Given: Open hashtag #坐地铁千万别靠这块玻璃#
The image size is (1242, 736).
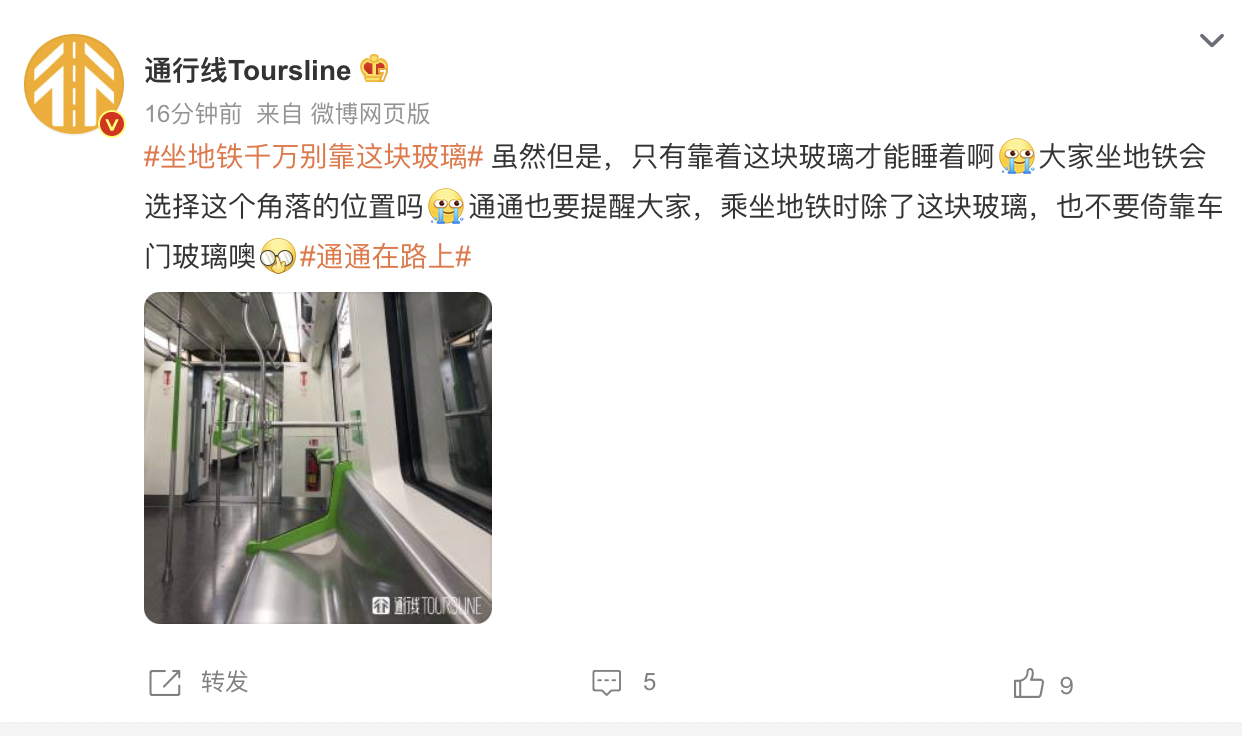Looking at the screenshot, I should [314, 157].
